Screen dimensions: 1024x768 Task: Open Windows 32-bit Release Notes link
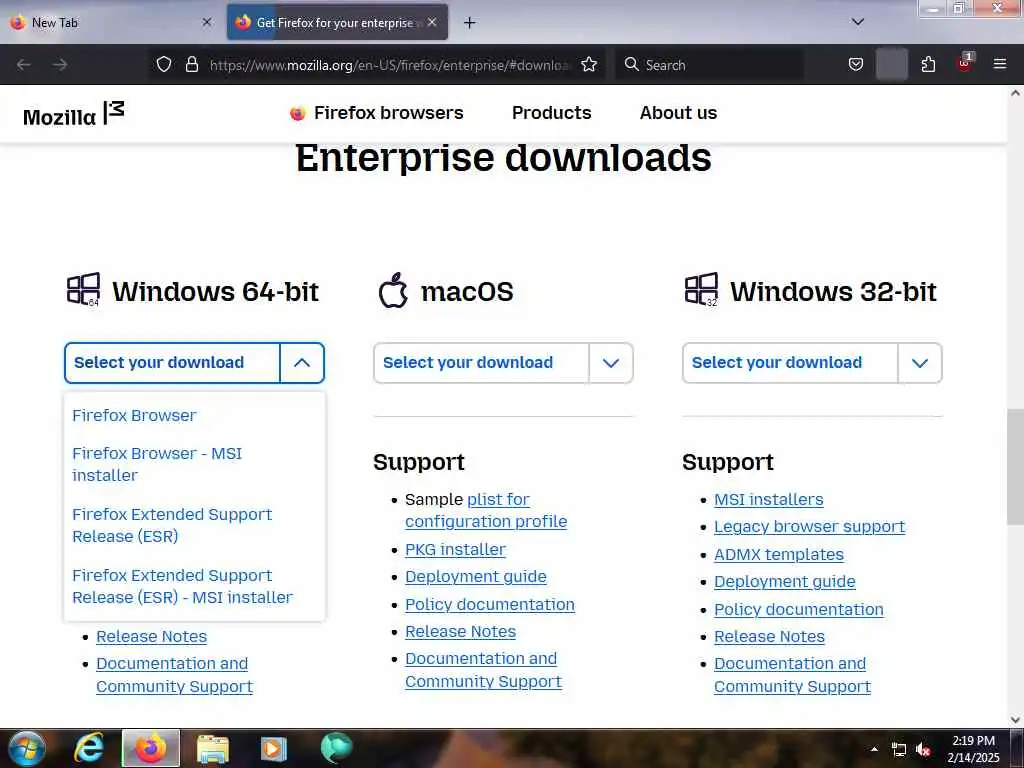769,636
